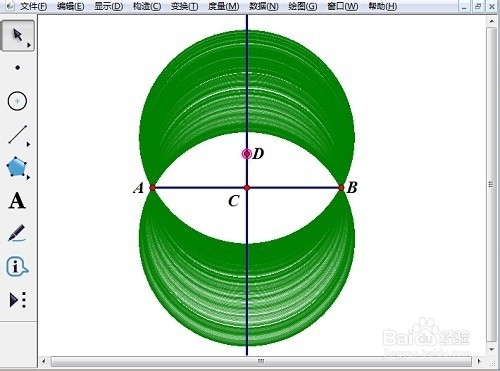Click horizontal scrollbar left arrow
The image size is (500, 371).
43,361
